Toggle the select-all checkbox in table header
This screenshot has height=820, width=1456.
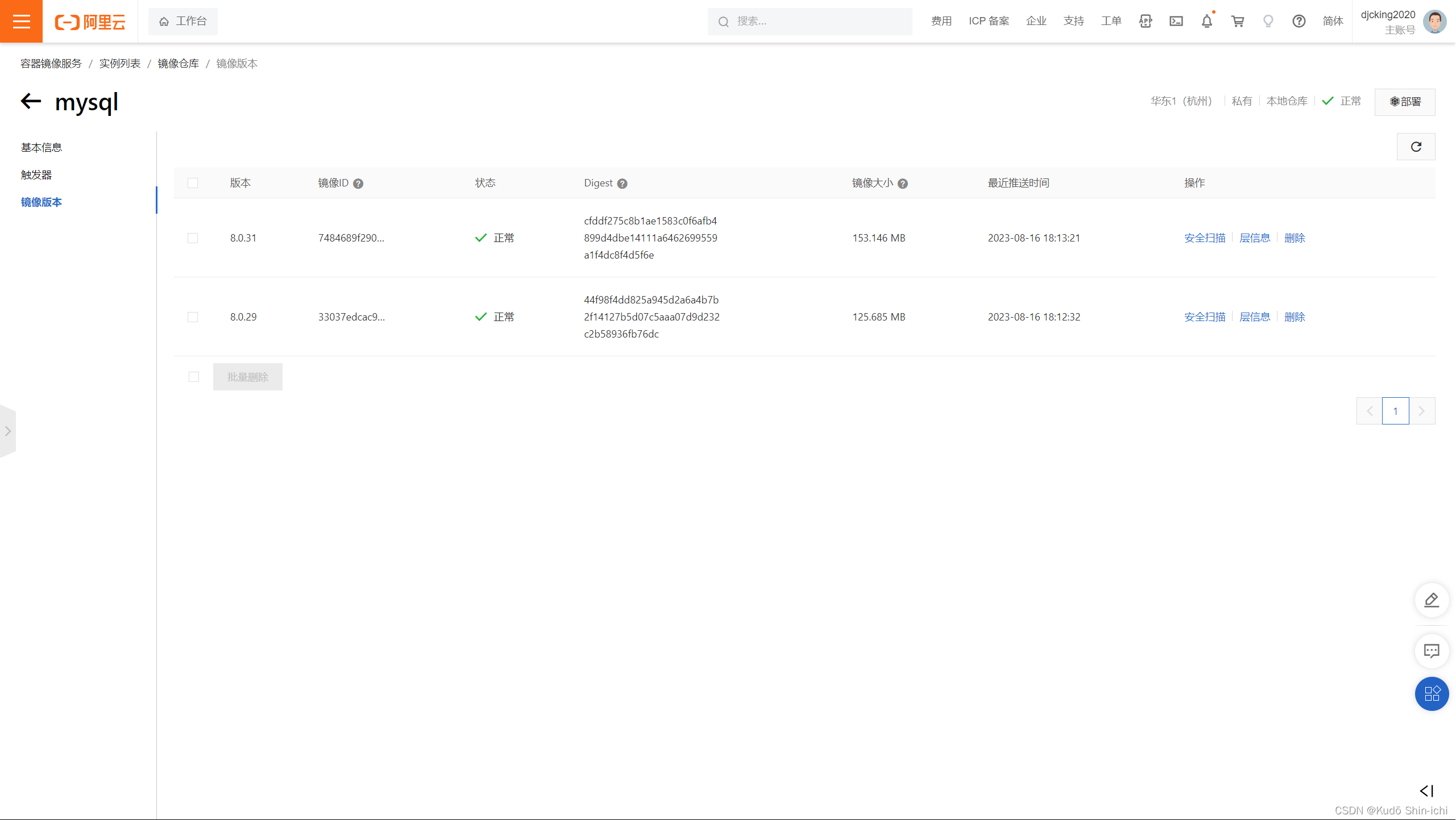coord(193,183)
